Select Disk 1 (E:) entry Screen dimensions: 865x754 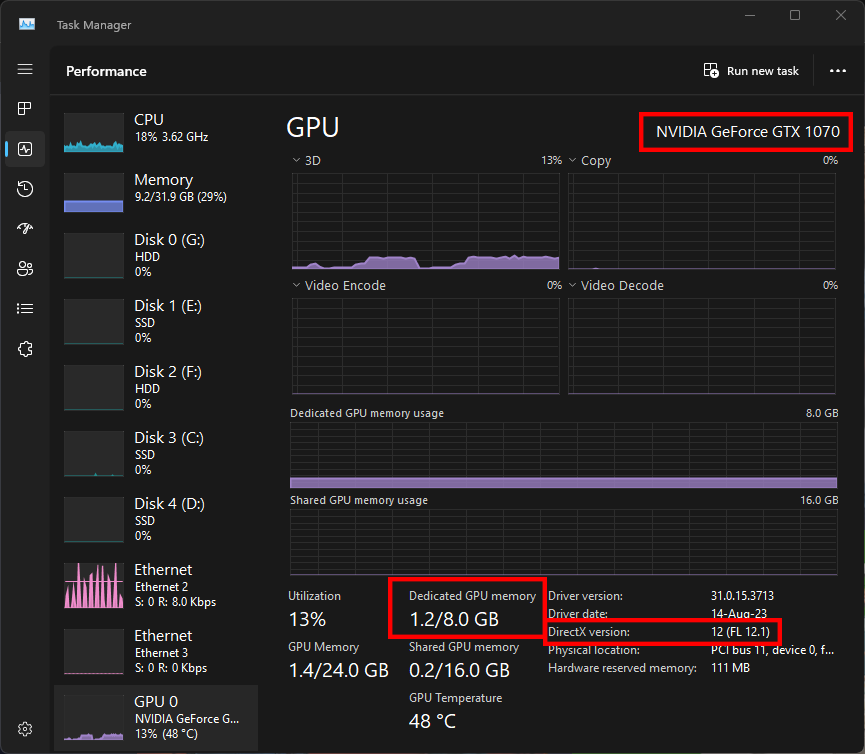click(x=156, y=322)
